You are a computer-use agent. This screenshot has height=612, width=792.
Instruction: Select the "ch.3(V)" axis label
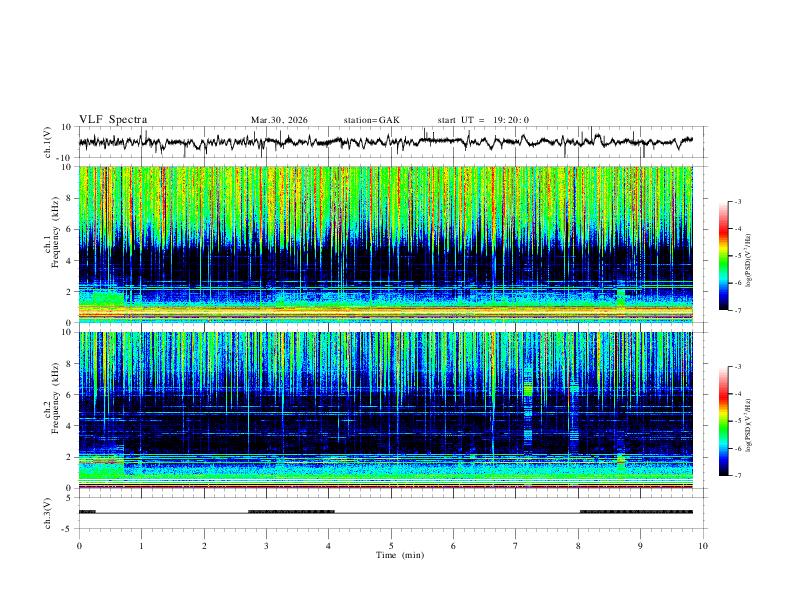pyautogui.click(x=48, y=513)
